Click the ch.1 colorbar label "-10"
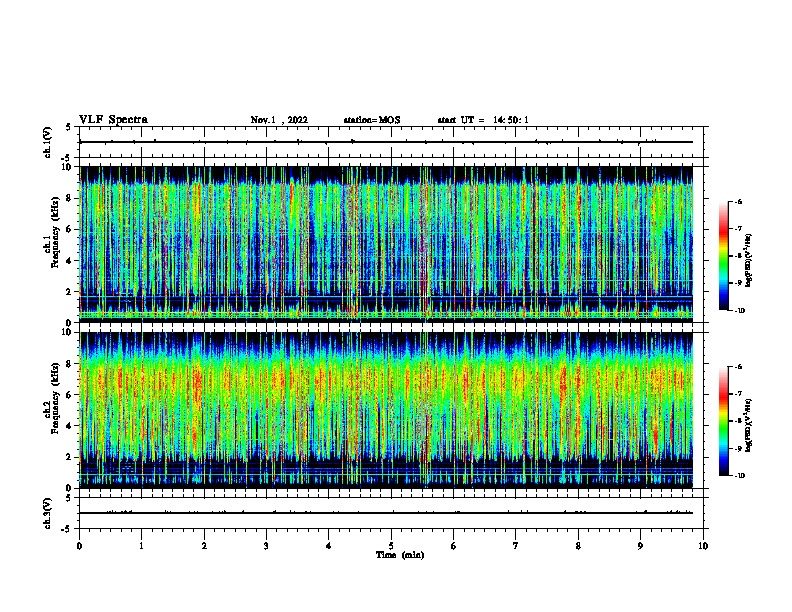The height and width of the screenshot is (612, 792). click(x=739, y=311)
